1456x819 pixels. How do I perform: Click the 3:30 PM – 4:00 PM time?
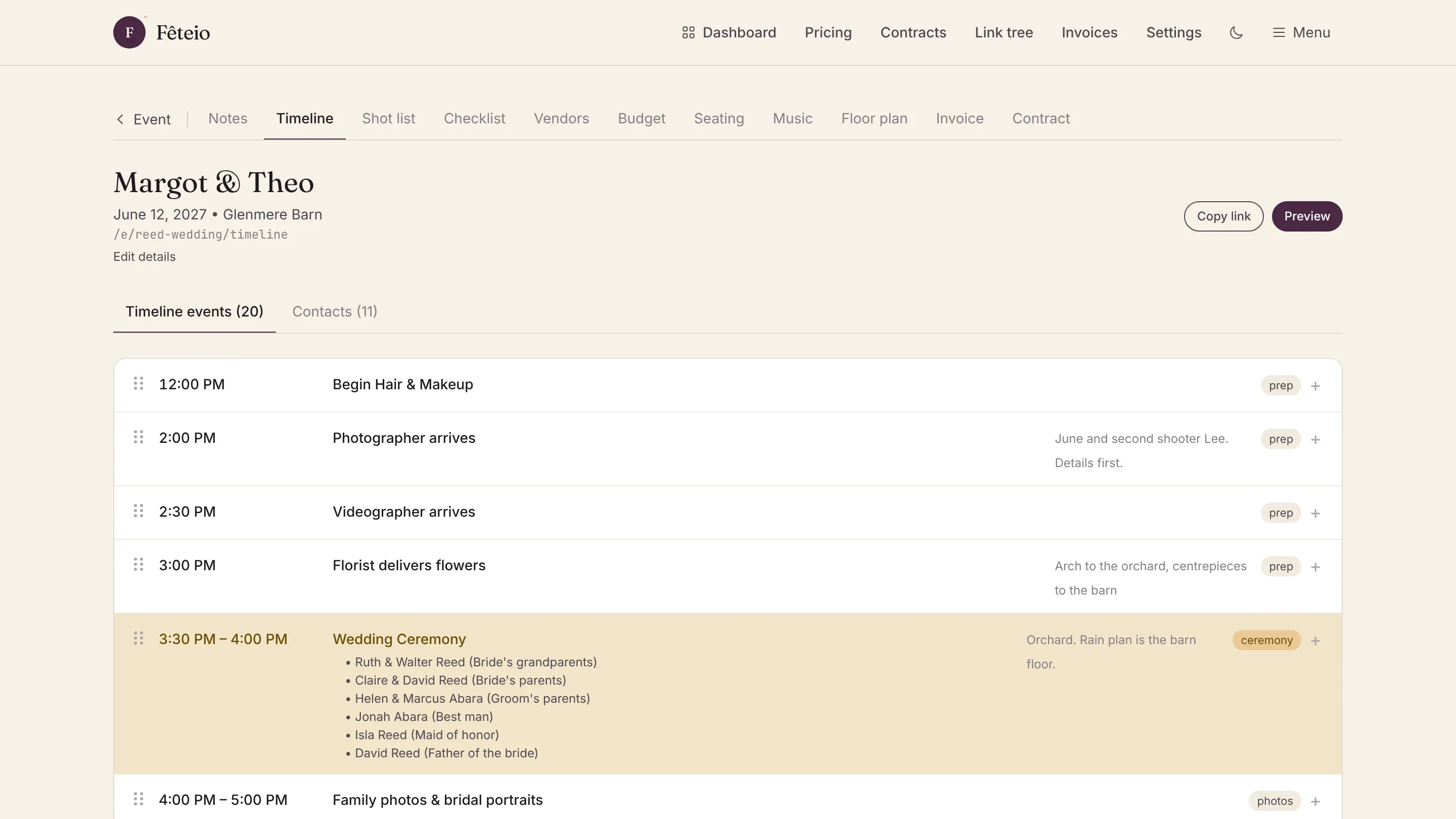(222, 639)
